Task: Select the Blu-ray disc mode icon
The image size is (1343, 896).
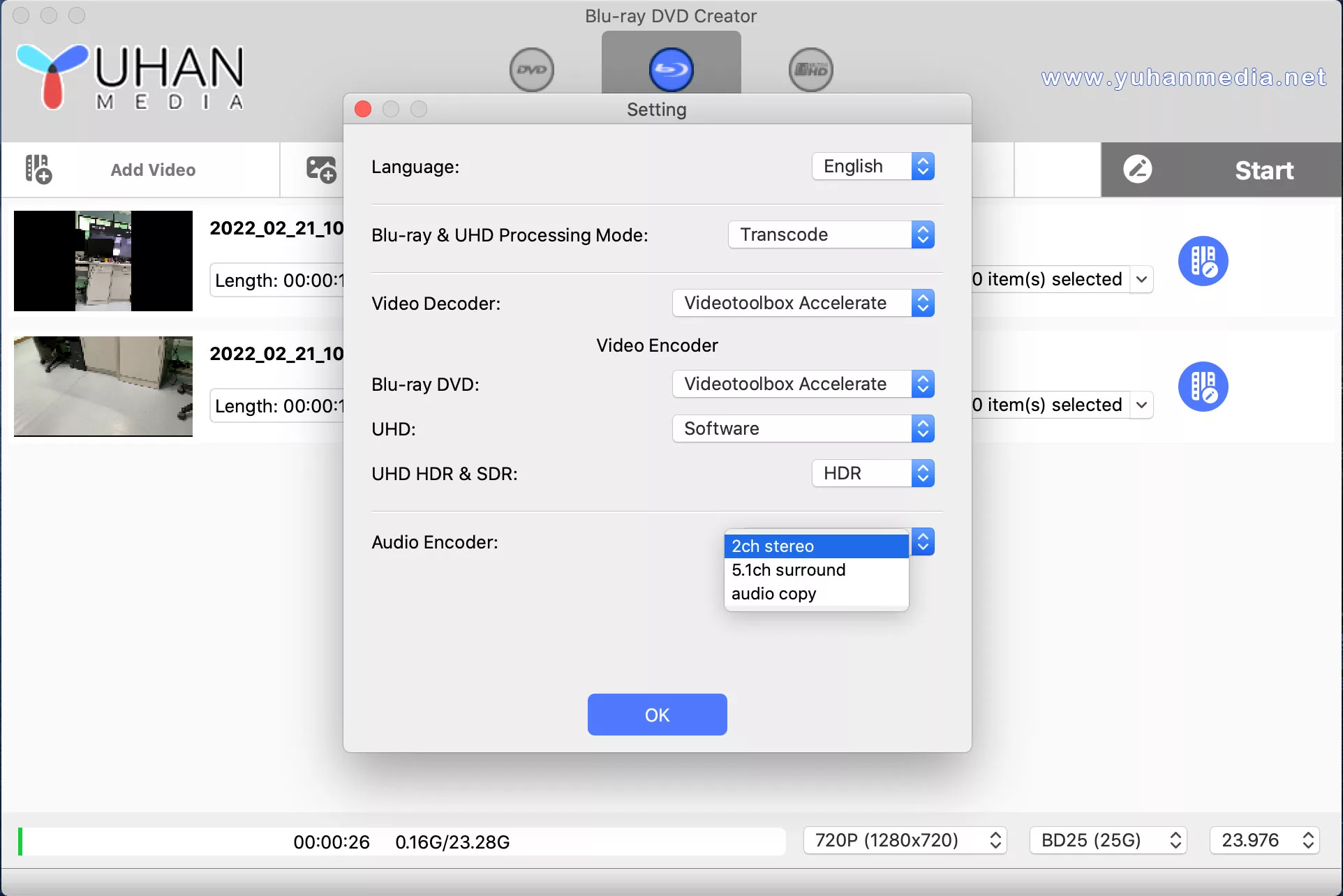Action: click(671, 70)
